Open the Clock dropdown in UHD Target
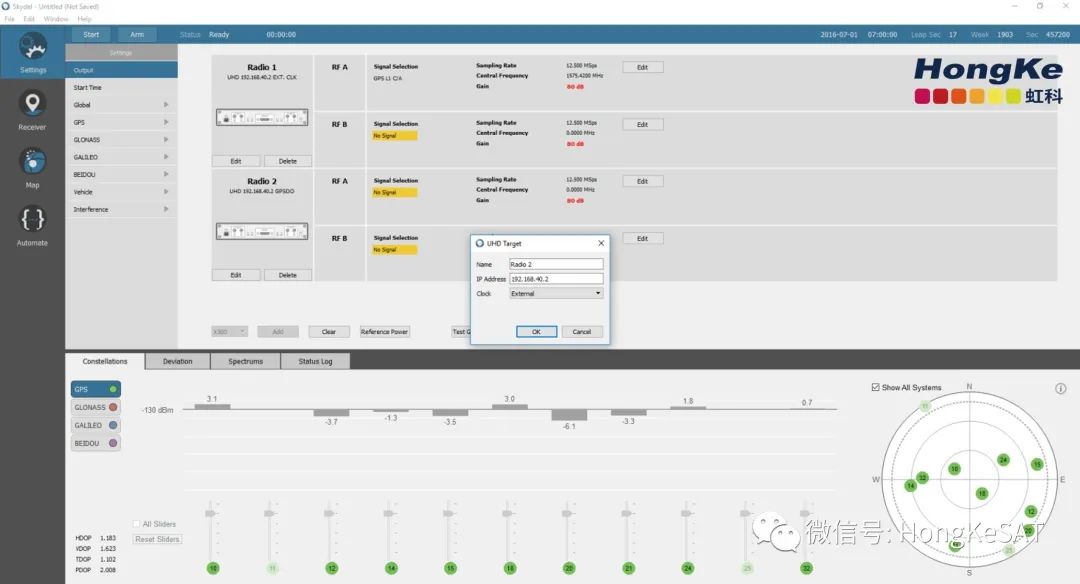 coord(557,293)
